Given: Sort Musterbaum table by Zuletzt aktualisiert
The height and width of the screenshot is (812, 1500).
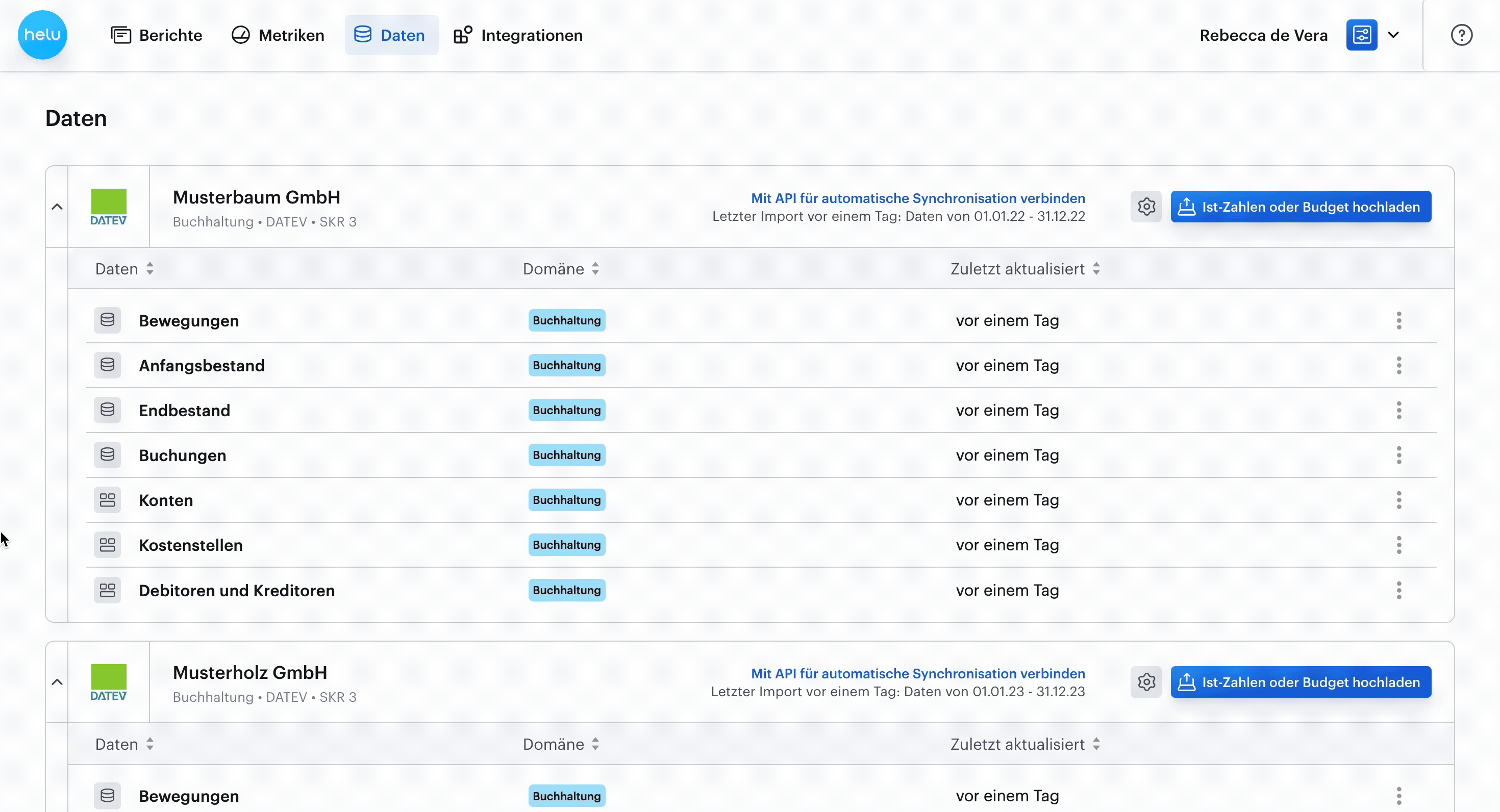Looking at the screenshot, I should (x=1026, y=269).
